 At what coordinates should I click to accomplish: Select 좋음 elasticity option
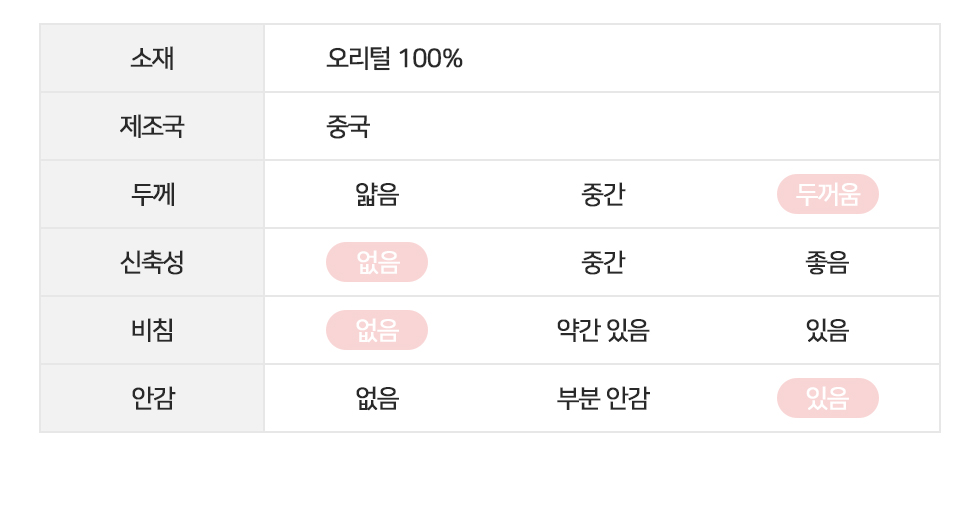click(x=828, y=262)
